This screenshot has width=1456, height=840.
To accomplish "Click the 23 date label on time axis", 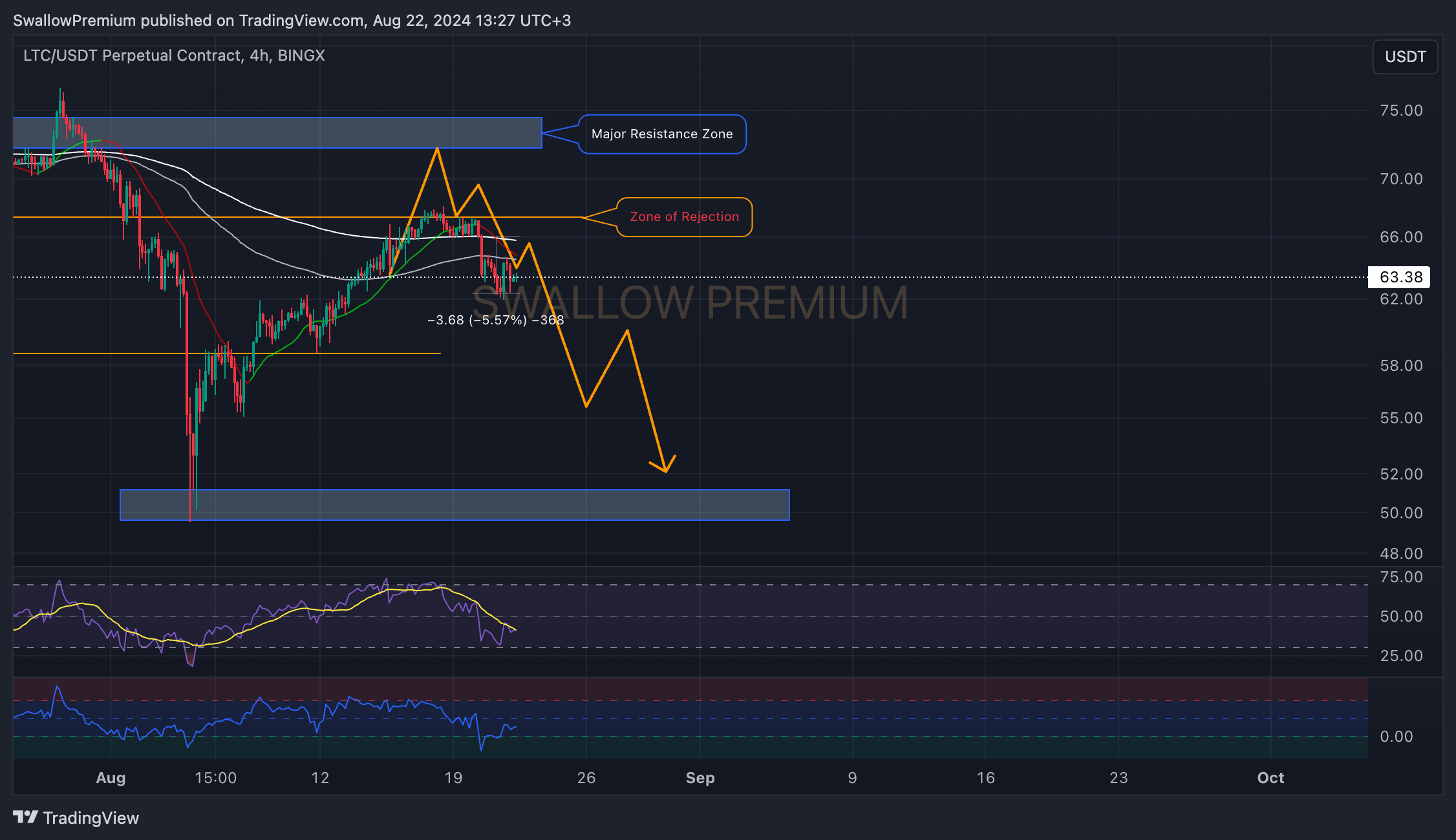I will pyautogui.click(x=1119, y=778).
